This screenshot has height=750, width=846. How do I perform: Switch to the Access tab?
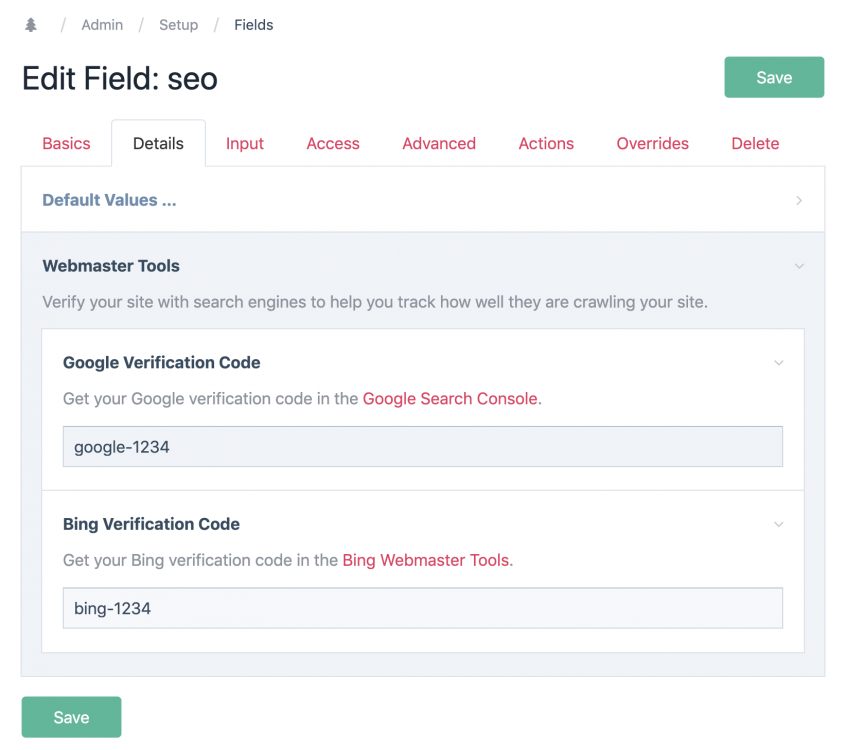click(332, 143)
